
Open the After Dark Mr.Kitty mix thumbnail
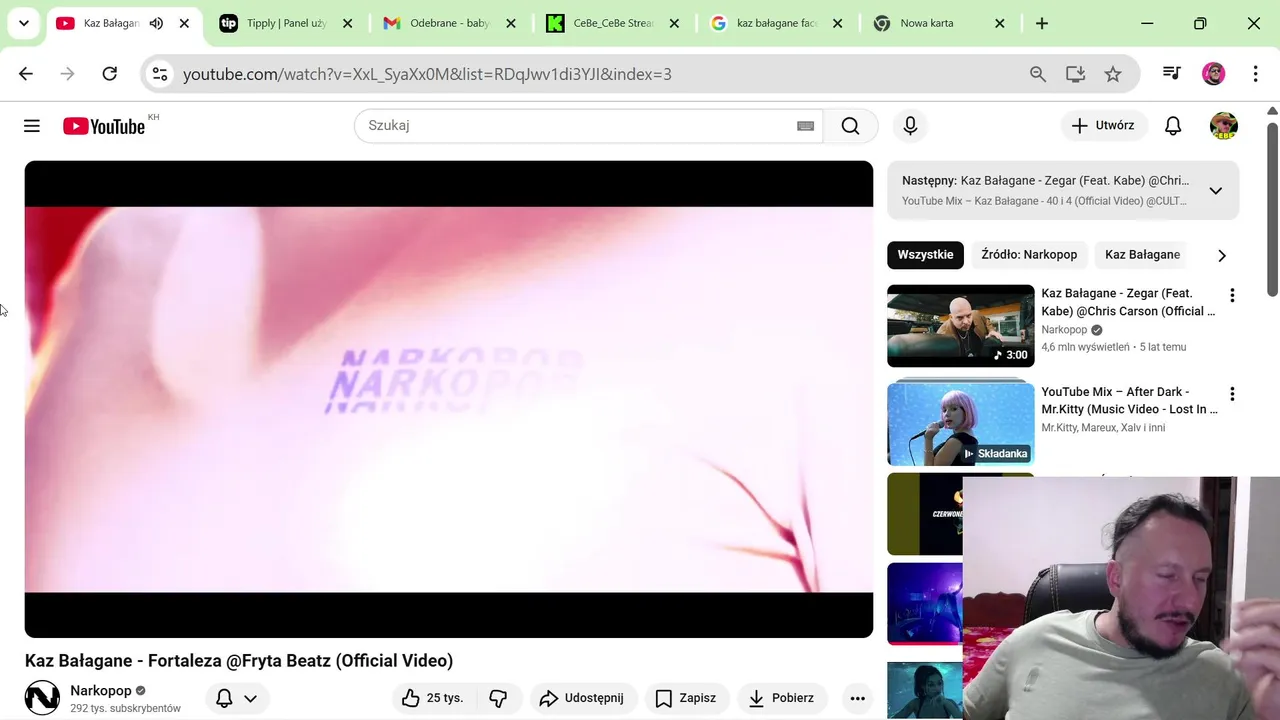click(961, 425)
